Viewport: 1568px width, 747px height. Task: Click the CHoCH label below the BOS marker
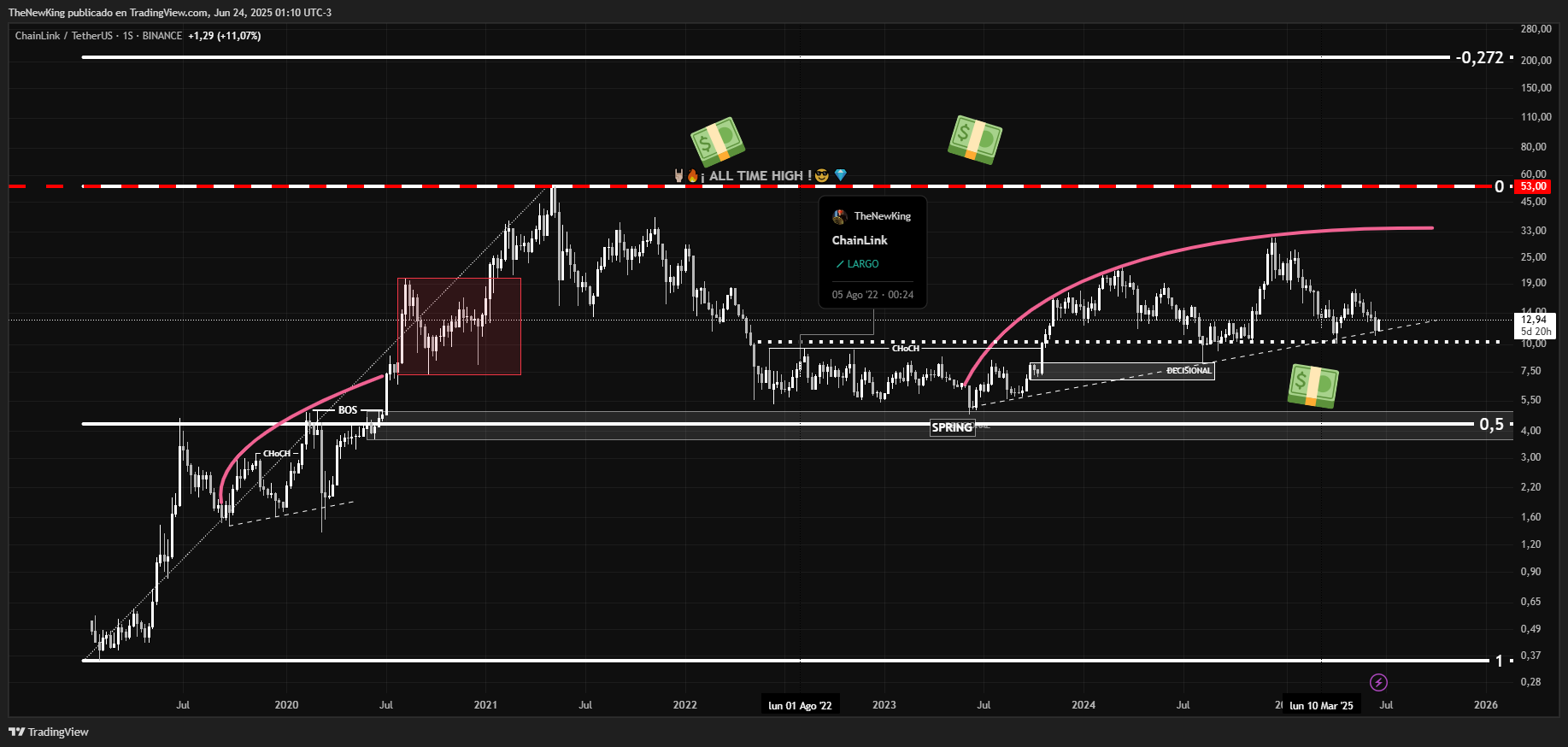[x=277, y=454]
